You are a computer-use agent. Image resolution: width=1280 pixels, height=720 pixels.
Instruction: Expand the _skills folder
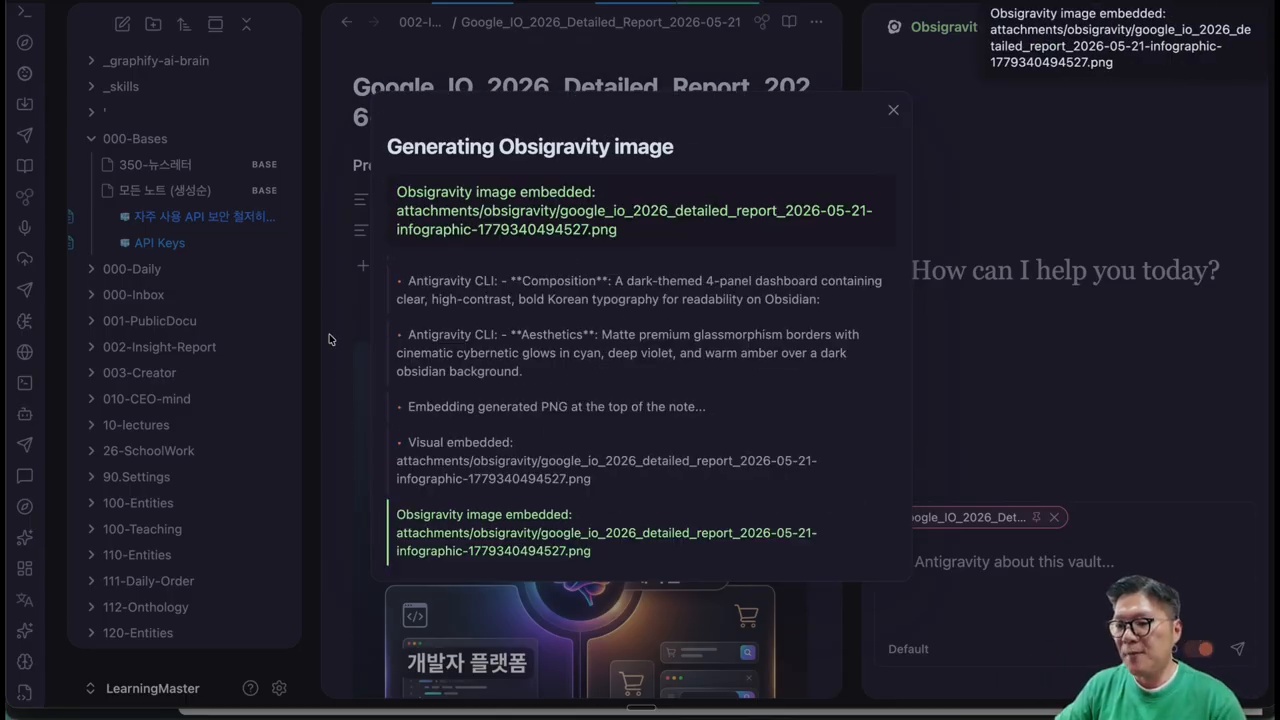[x=91, y=87]
